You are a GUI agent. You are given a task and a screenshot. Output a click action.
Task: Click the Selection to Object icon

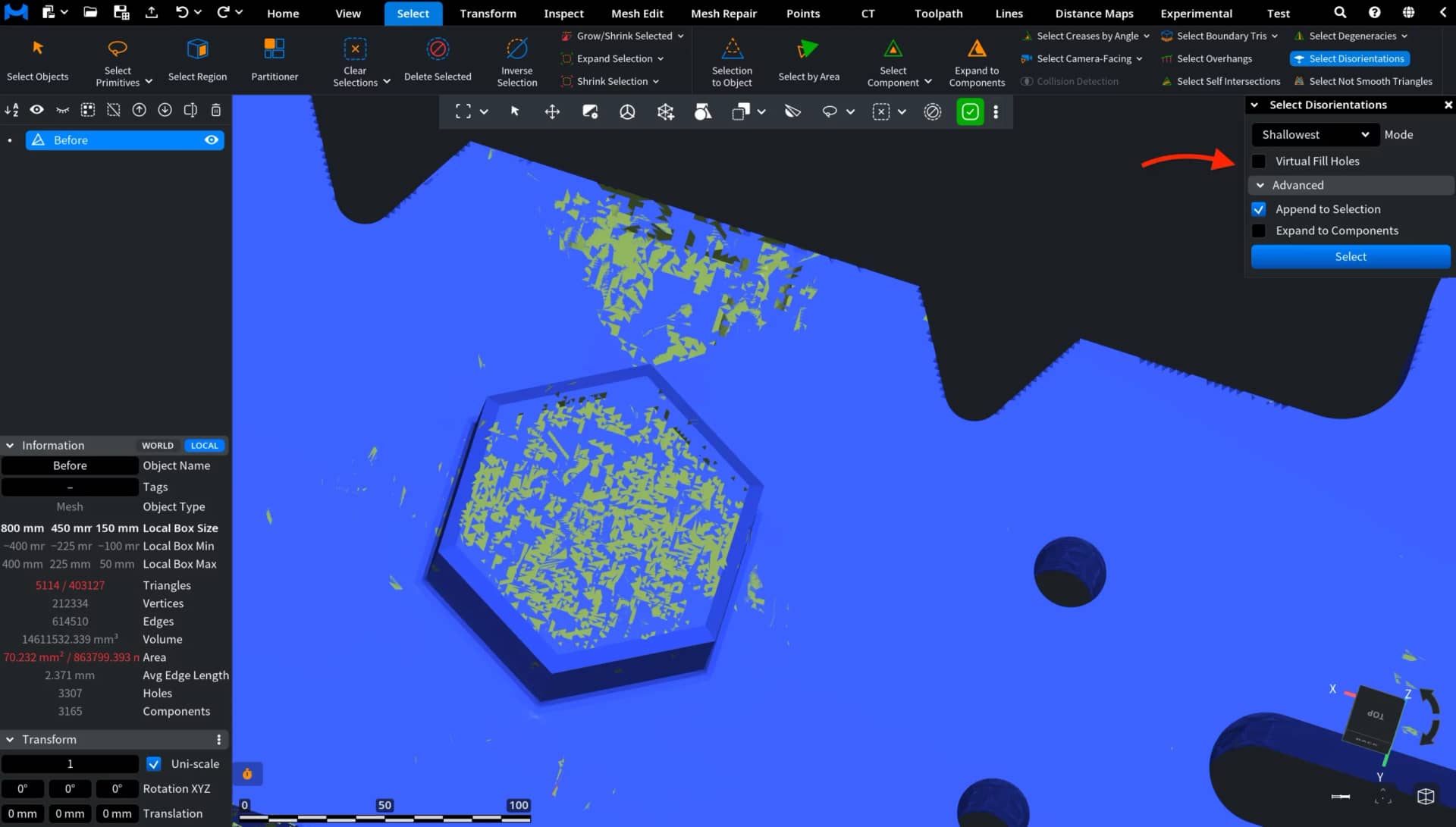pos(732,49)
